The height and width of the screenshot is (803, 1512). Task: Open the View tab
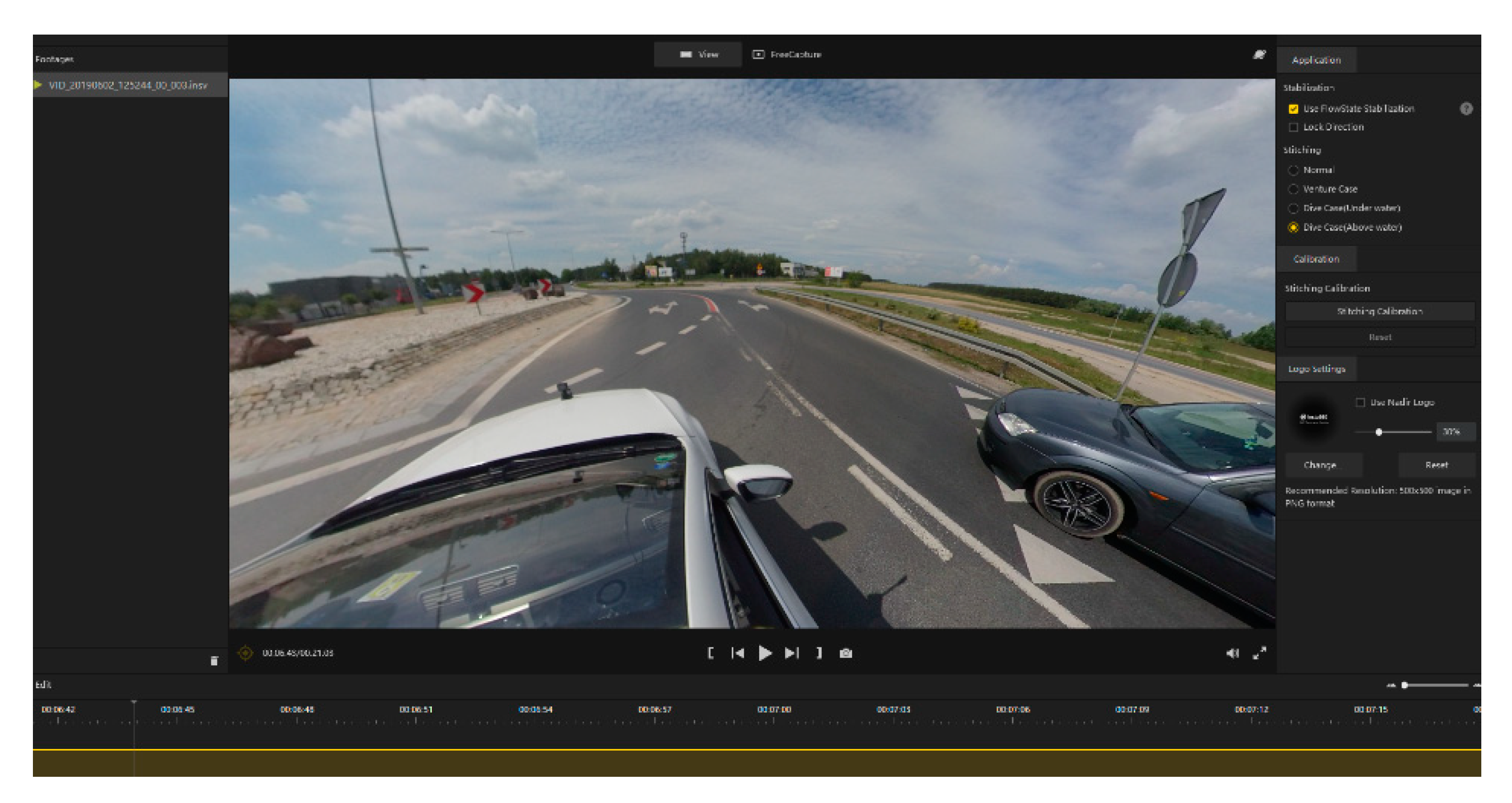699,55
